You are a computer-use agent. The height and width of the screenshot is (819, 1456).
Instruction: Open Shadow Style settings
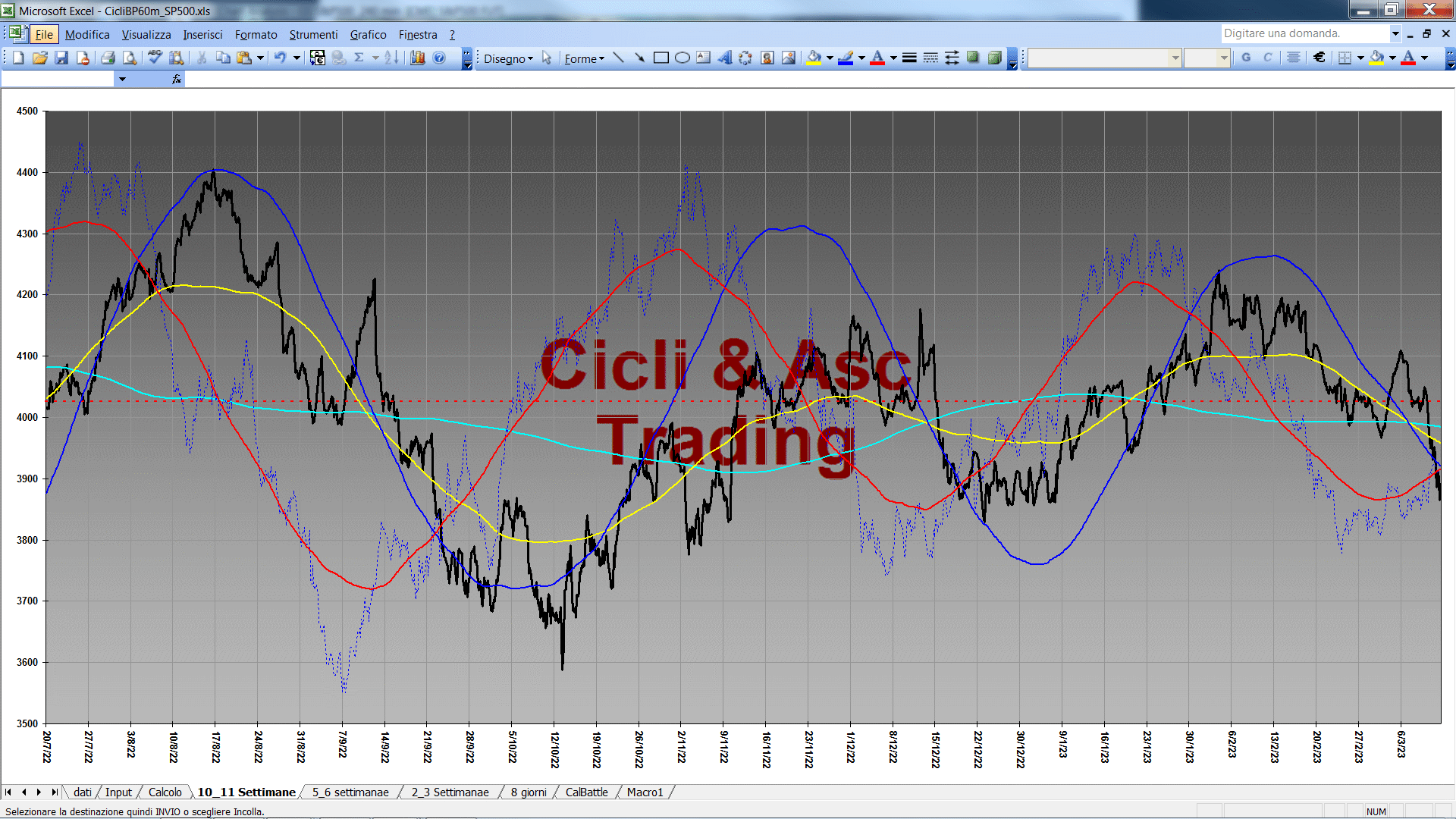point(973,58)
